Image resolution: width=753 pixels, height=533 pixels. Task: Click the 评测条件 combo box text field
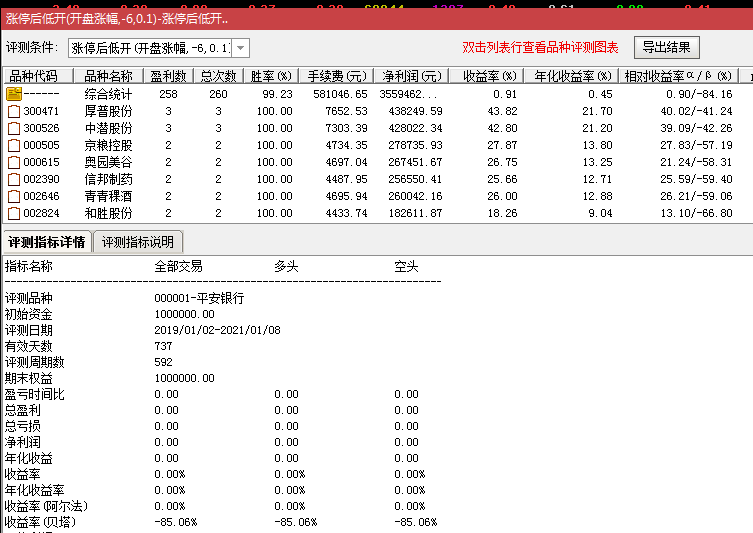150,48
